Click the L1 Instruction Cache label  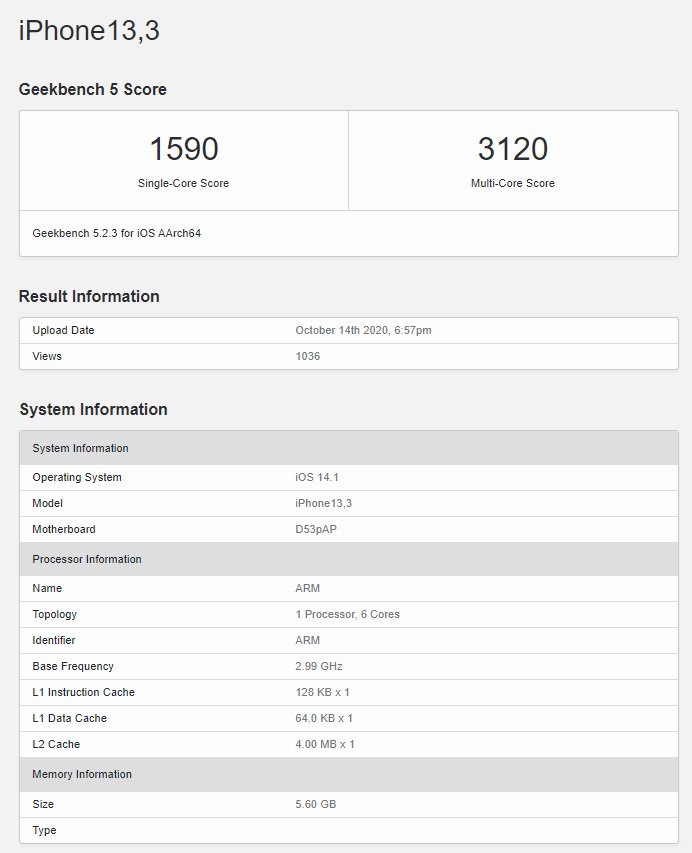(83, 693)
